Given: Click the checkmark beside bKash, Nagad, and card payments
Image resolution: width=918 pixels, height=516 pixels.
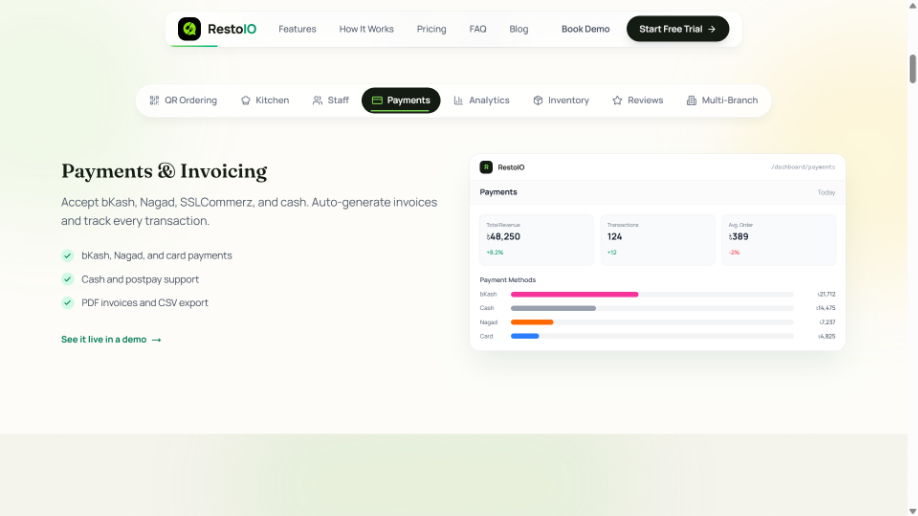Looking at the screenshot, I should coord(67,255).
